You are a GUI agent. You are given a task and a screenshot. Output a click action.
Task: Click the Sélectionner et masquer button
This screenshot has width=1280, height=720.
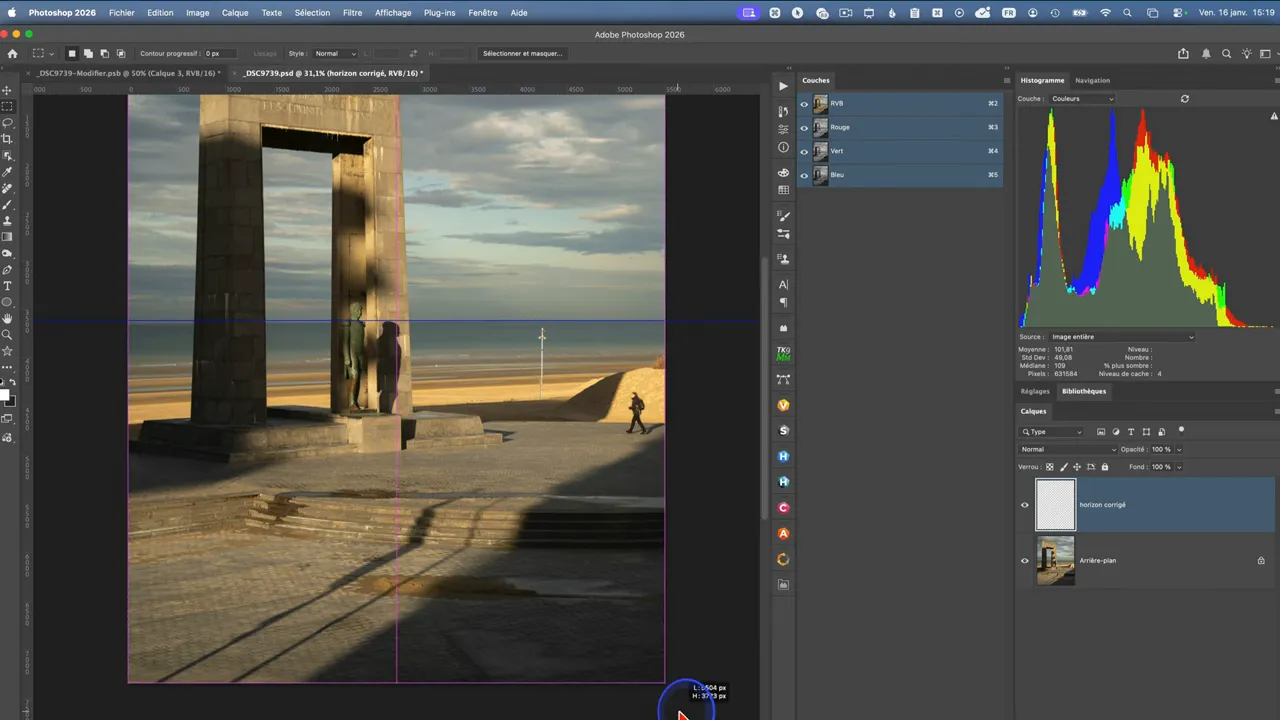click(522, 53)
